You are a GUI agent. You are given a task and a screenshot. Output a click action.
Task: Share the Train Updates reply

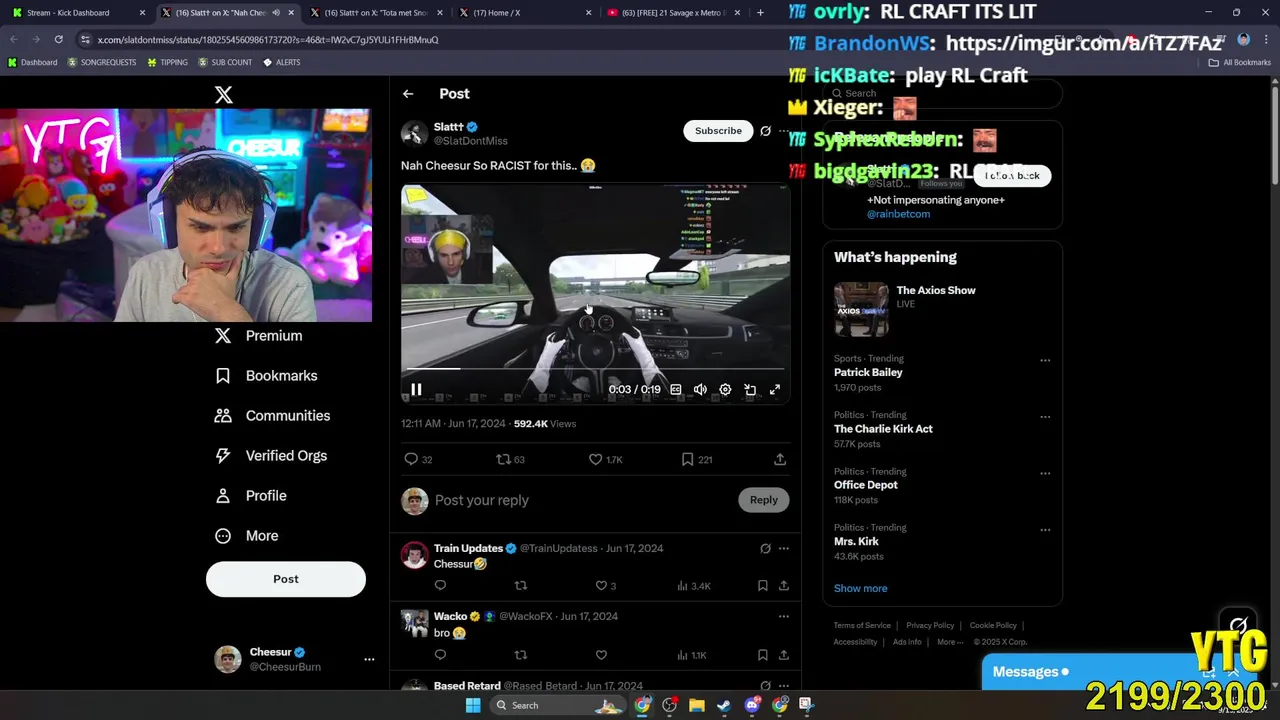coord(784,586)
